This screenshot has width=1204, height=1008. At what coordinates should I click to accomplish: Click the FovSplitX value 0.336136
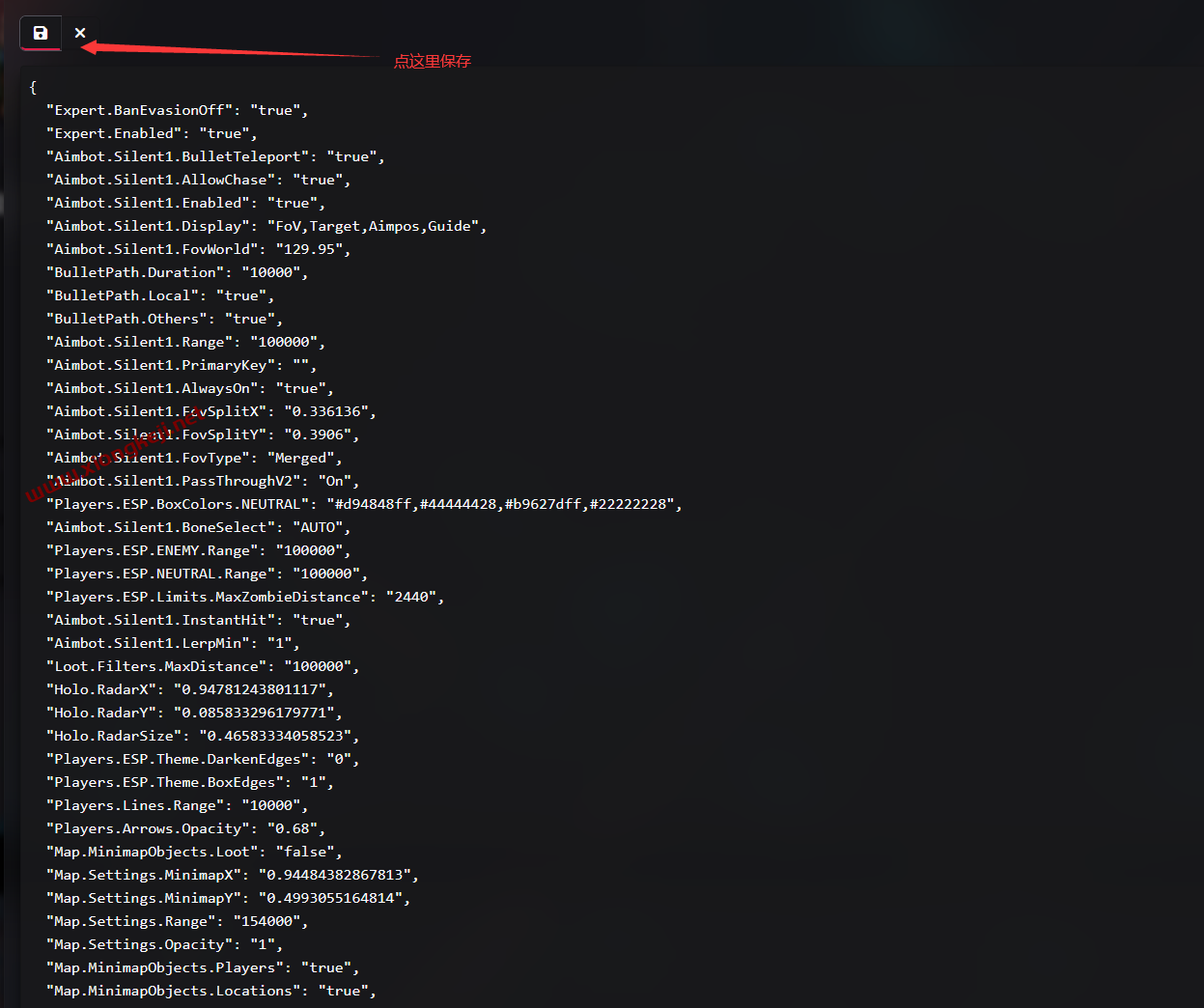326,411
